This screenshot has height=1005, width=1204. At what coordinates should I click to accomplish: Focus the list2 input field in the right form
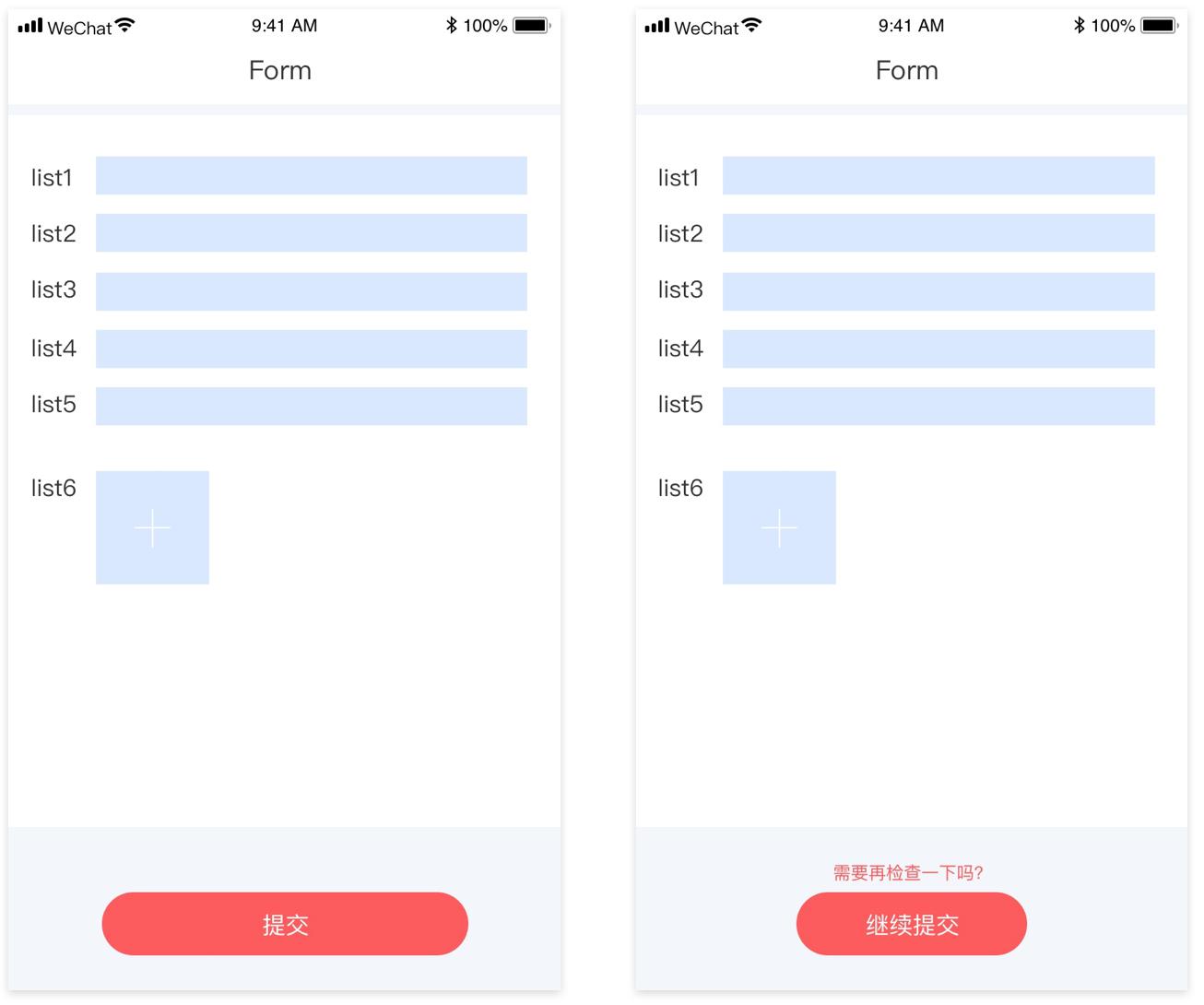938,233
